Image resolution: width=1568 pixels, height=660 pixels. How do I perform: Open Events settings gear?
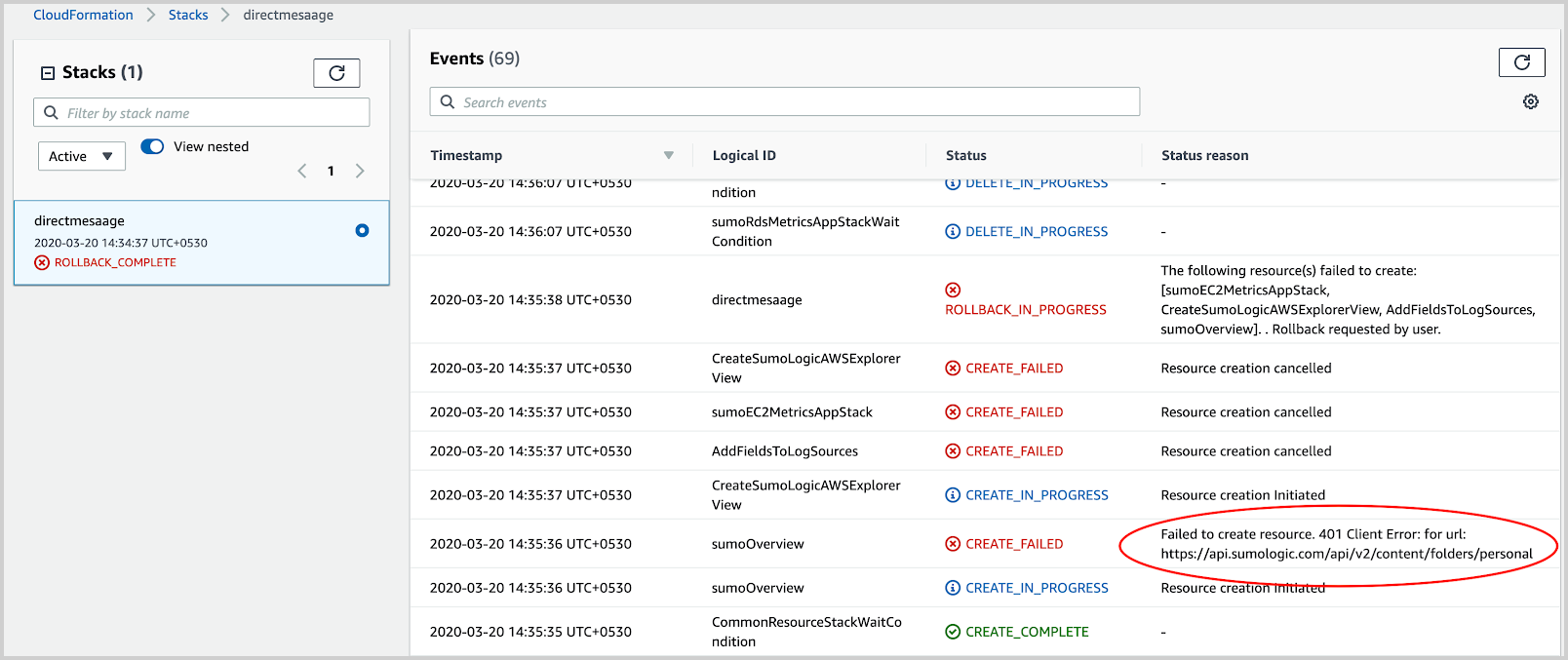[1530, 101]
